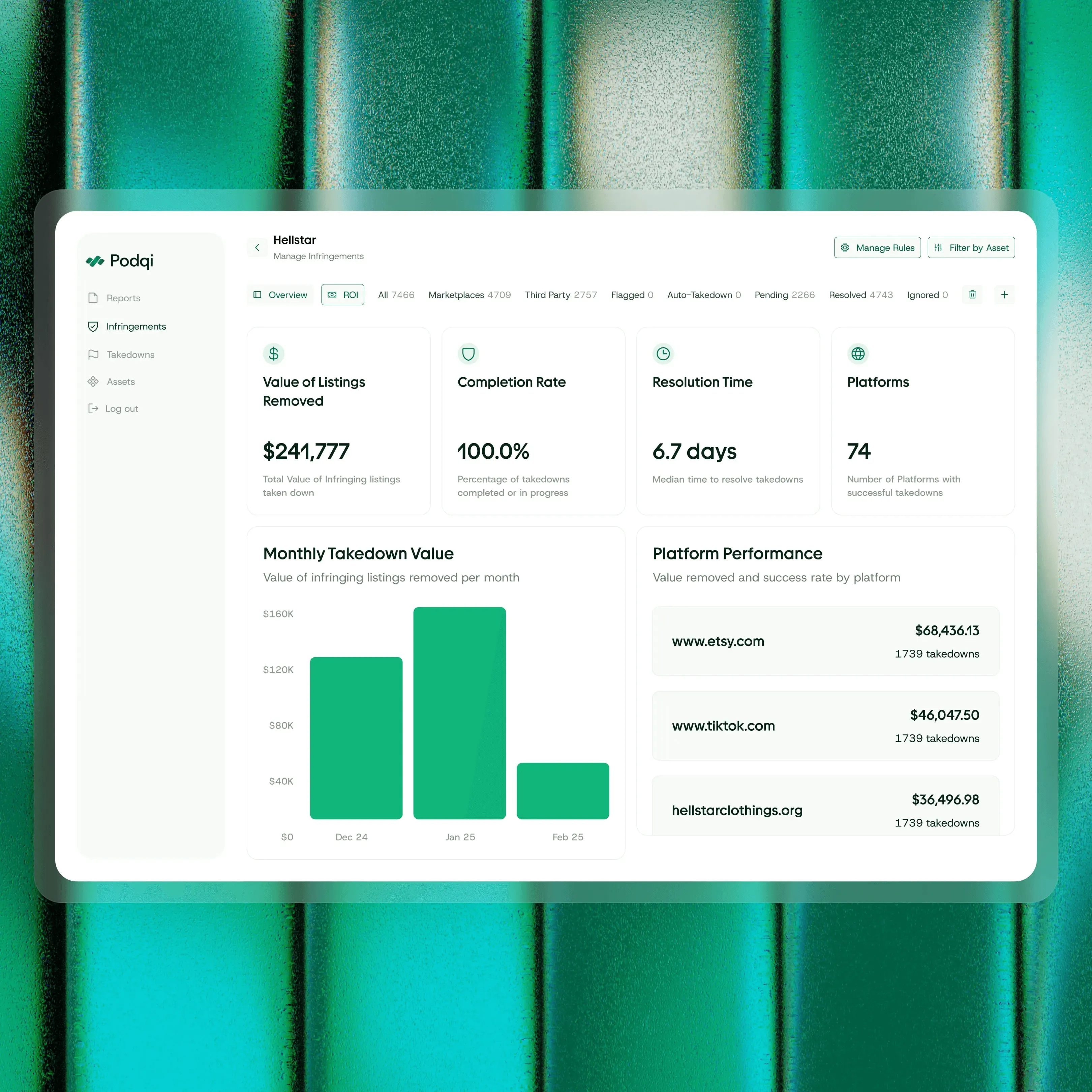Select the $68,436.13 amount
Image resolution: width=1092 pixels, height=1092 pixels.
947,630
